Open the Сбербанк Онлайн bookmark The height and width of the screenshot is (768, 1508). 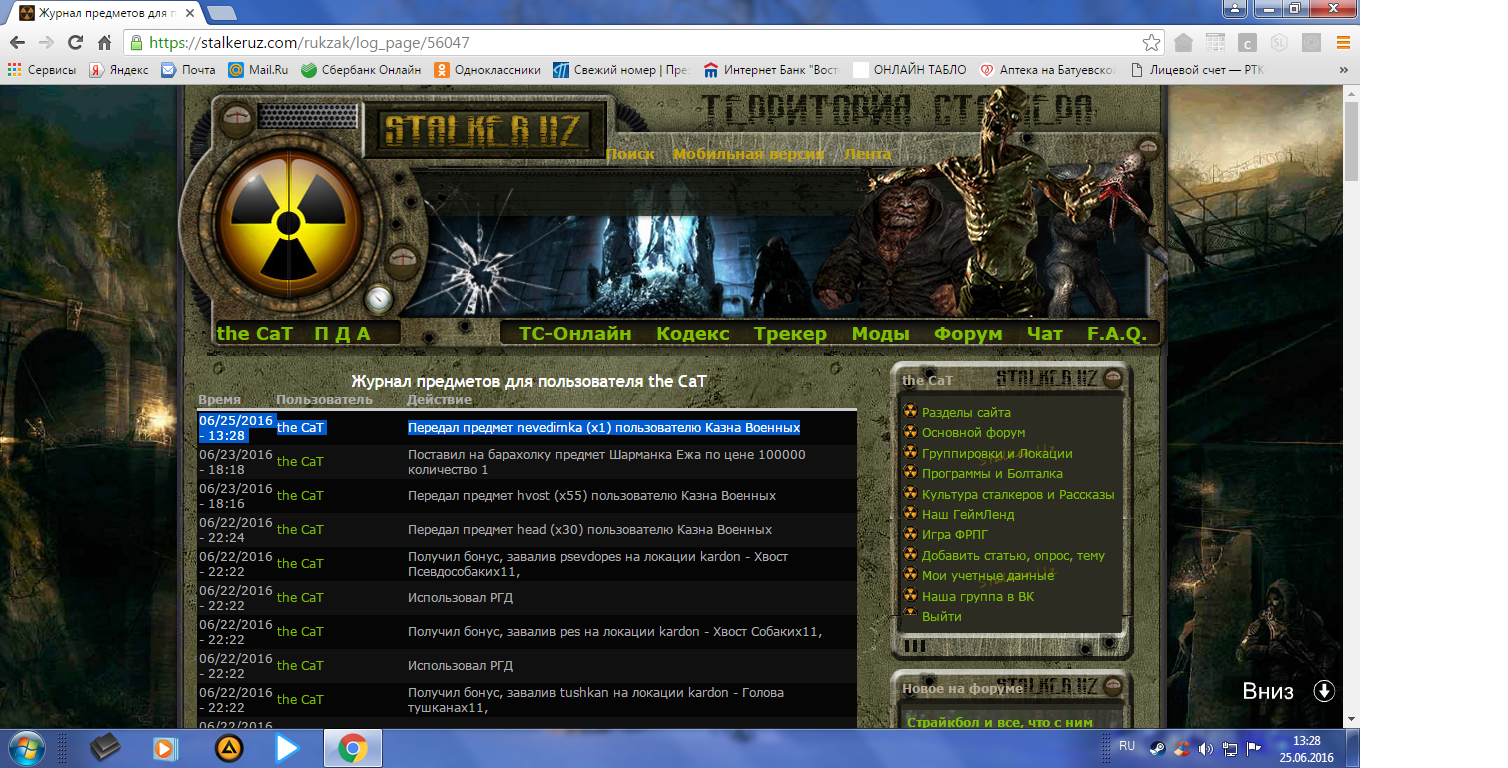pyautogui.click(x=359, y=70)
